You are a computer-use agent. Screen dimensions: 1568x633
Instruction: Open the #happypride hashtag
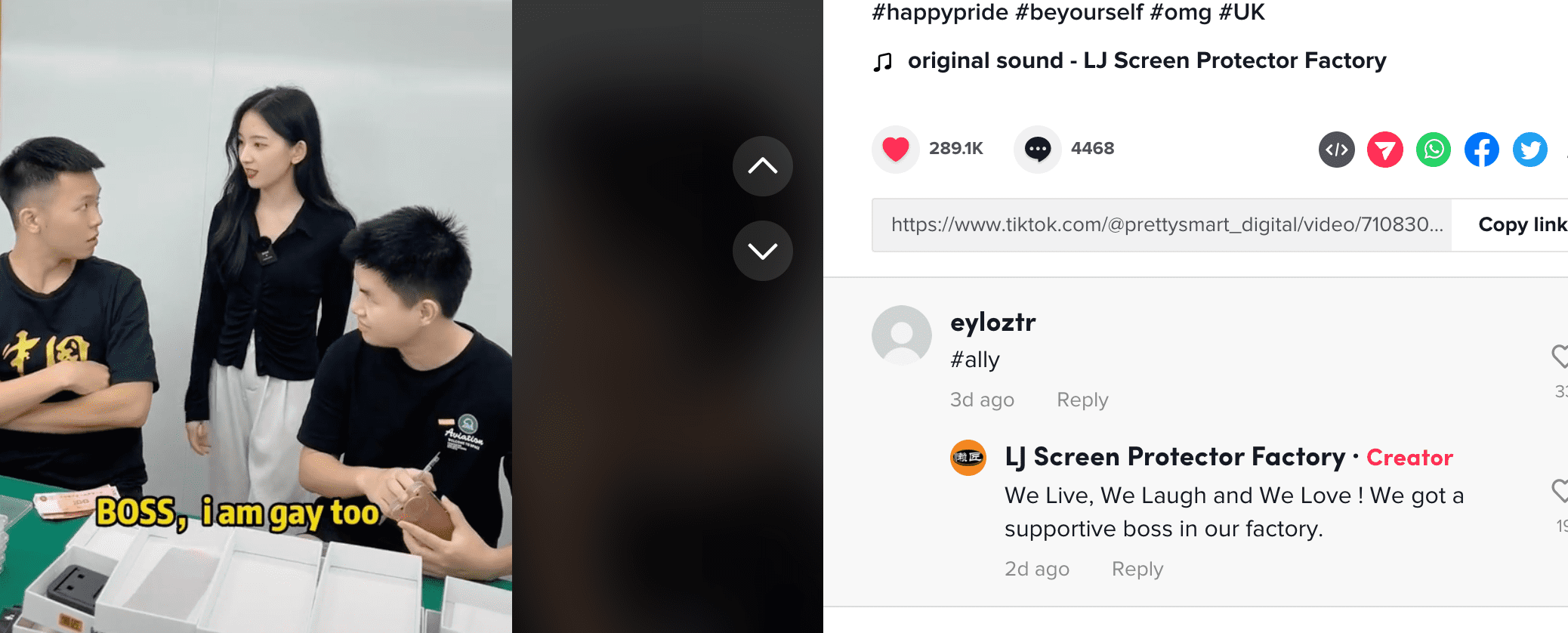[940, 12]
